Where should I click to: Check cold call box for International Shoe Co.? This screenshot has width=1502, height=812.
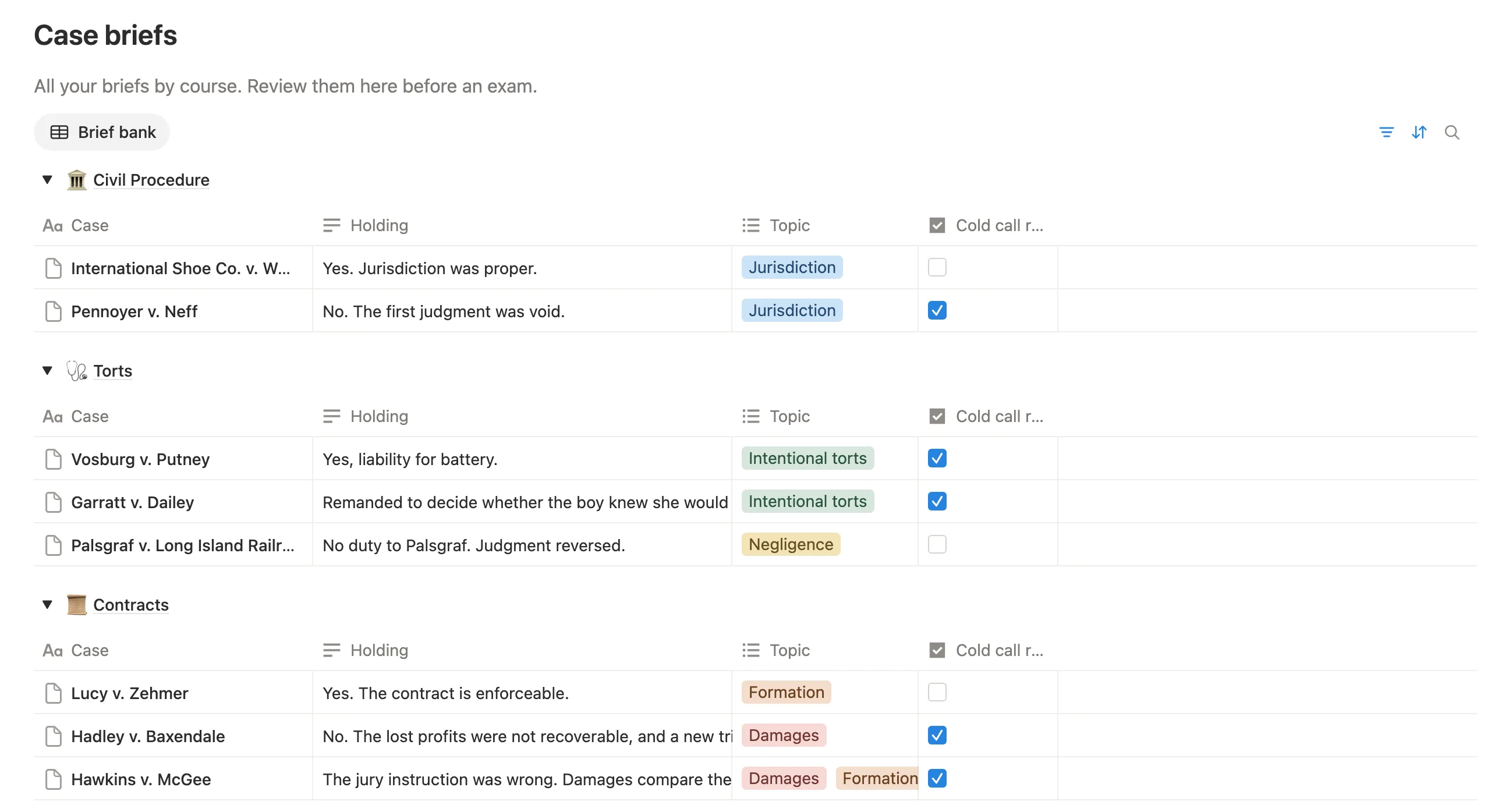[936, 268]
